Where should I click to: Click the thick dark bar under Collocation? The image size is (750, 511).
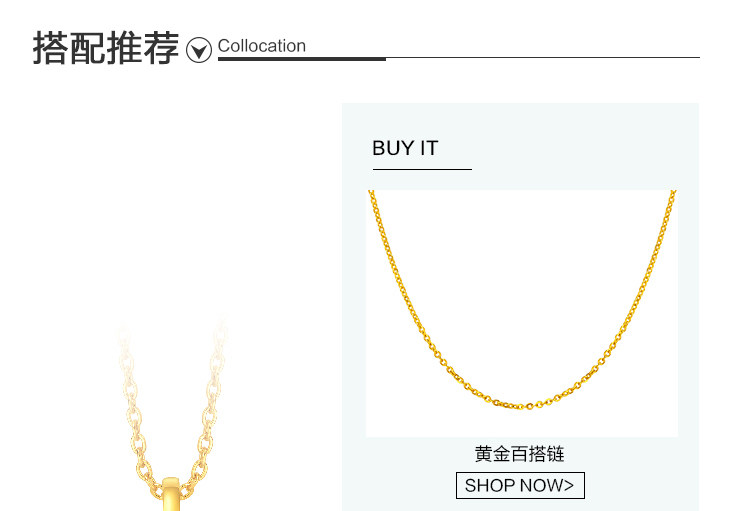(x=302, y=59)
